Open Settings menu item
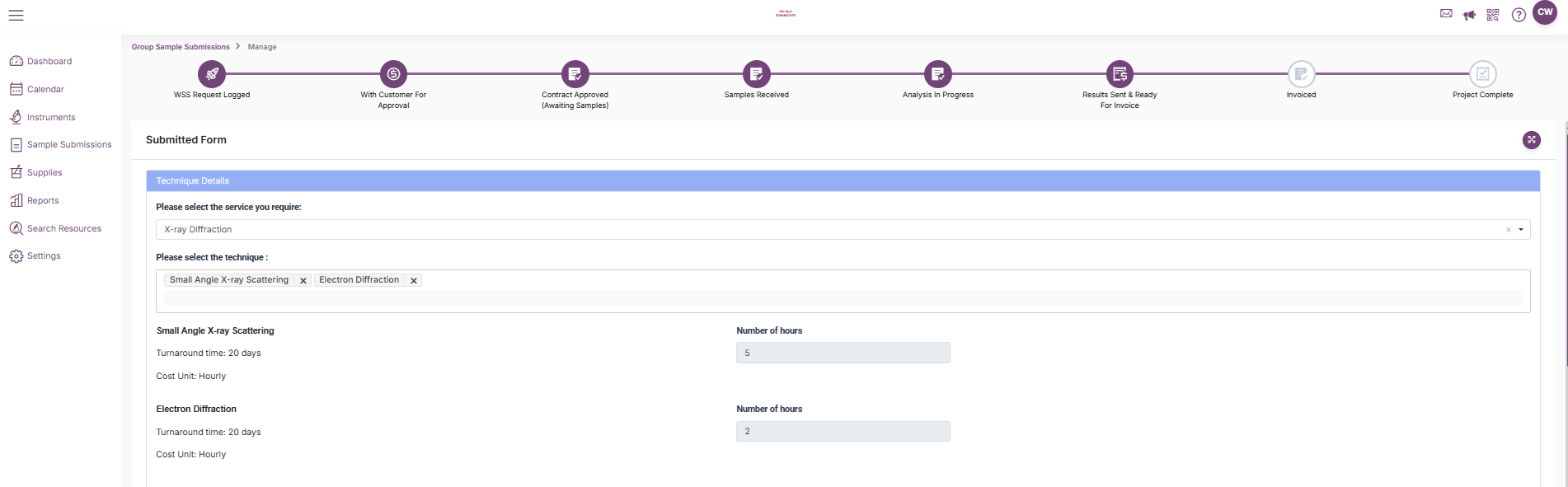Image resolution: width=1568 pixels, height=487 pixels. coord(44,255)
